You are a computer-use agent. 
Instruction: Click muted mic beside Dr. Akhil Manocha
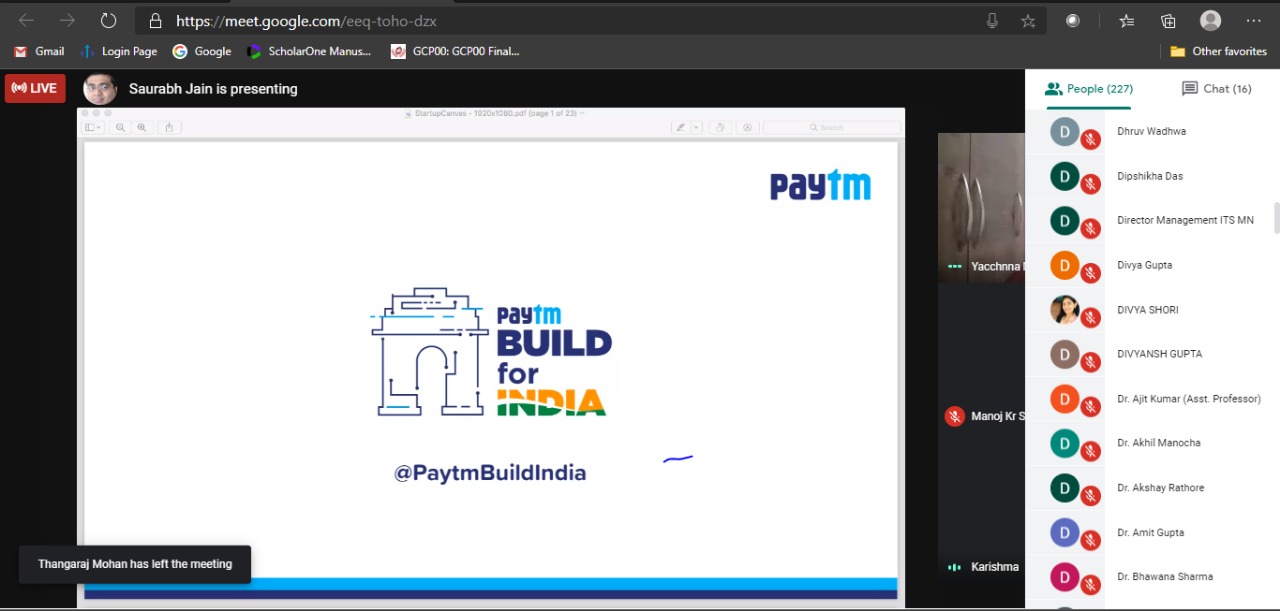[1090, 451]
